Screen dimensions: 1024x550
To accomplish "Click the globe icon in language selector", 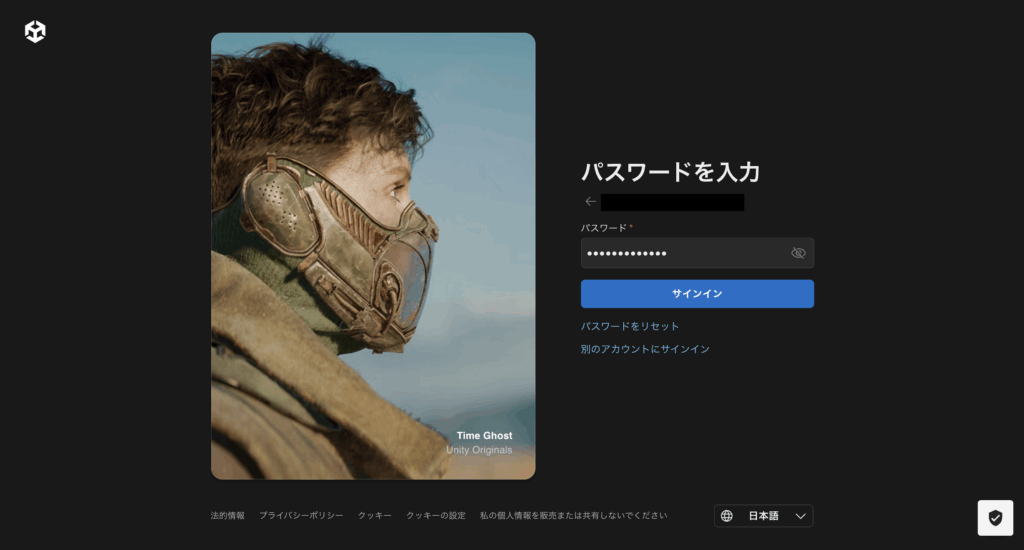I will pyautogui.click(x=727, y=516).
